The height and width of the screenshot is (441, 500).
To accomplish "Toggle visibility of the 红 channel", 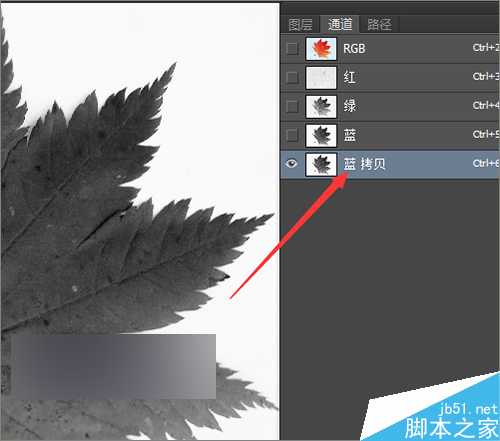I will coord(292,78).
